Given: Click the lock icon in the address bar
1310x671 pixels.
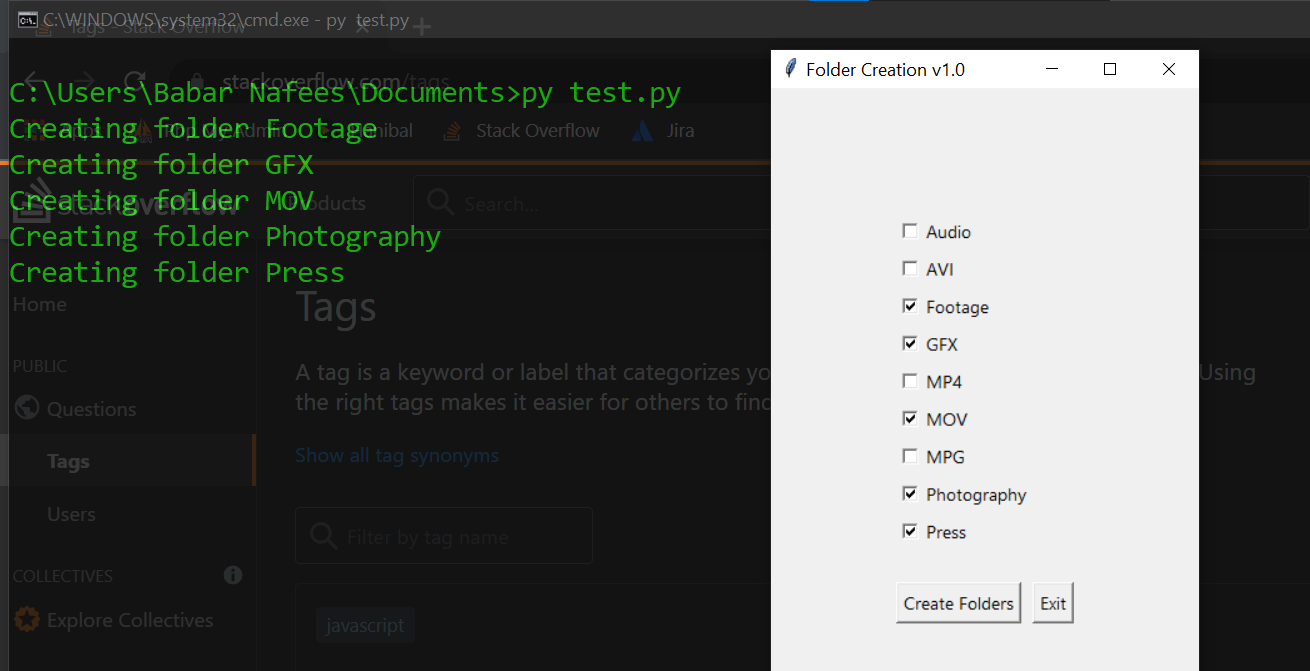Looking at the screenshot, I should coord(198,81).
